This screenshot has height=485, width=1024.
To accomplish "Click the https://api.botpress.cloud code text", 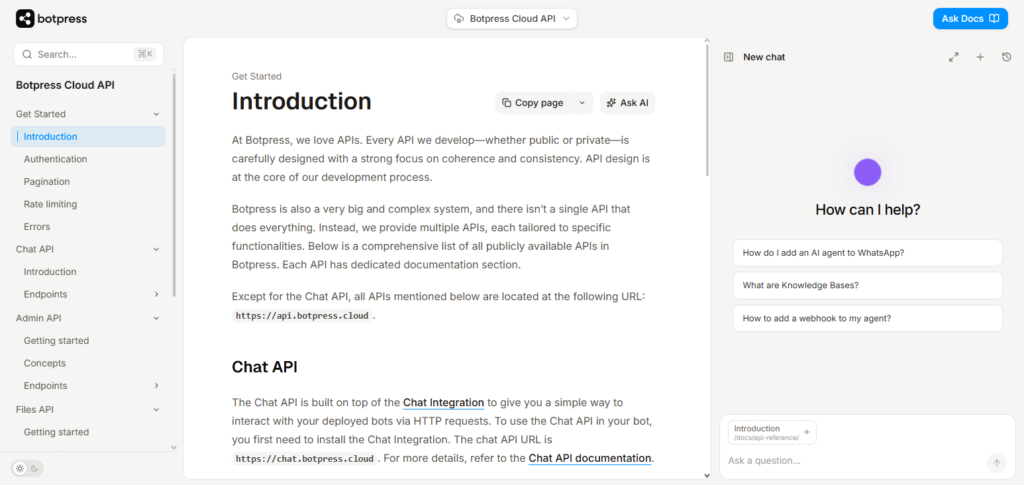I will (302, 316).
